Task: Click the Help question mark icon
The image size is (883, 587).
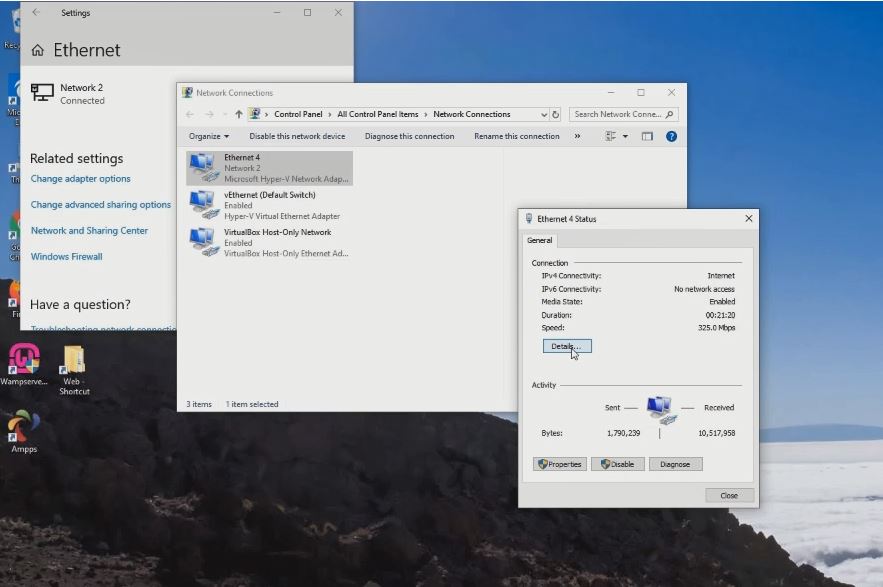Action: [x=671, y=136]
